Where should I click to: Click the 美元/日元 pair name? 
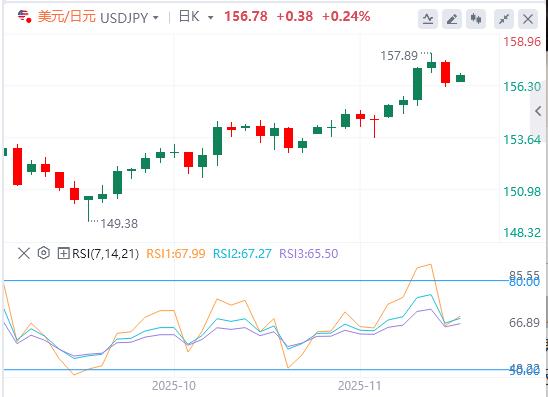(66, 16)
